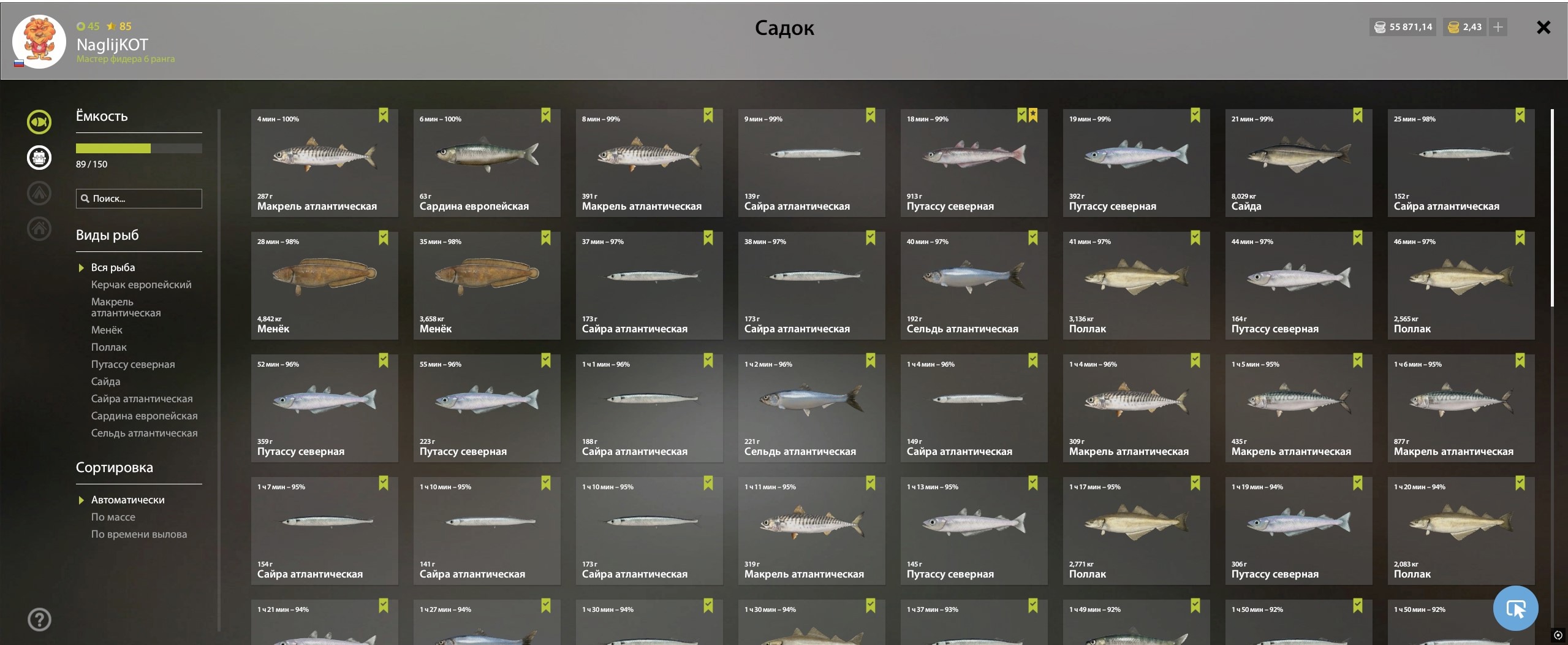The height and width of the screenshot is (645, 1568).
Task: Click the gold coins balance icon
Action: [1453, 27]
